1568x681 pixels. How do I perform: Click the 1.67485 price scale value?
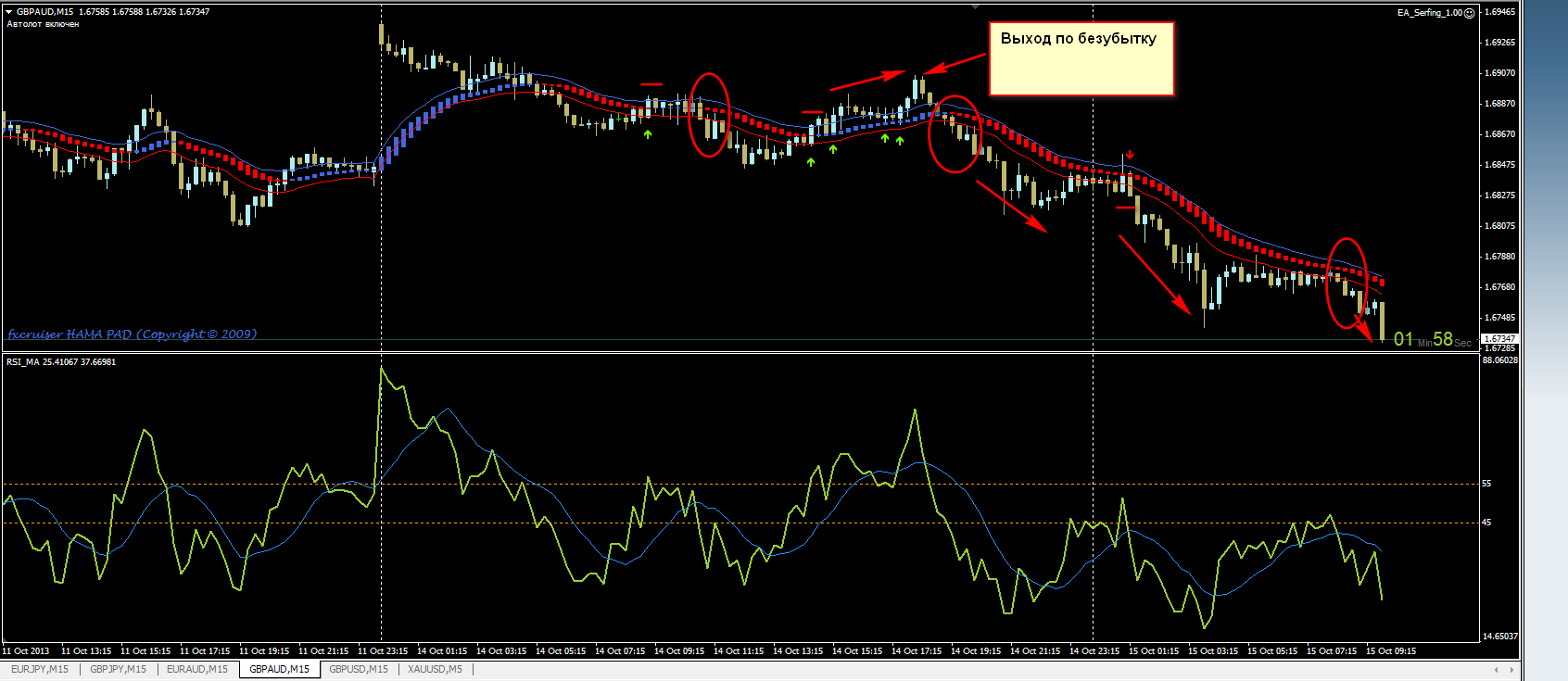[x=1500, y=318]
